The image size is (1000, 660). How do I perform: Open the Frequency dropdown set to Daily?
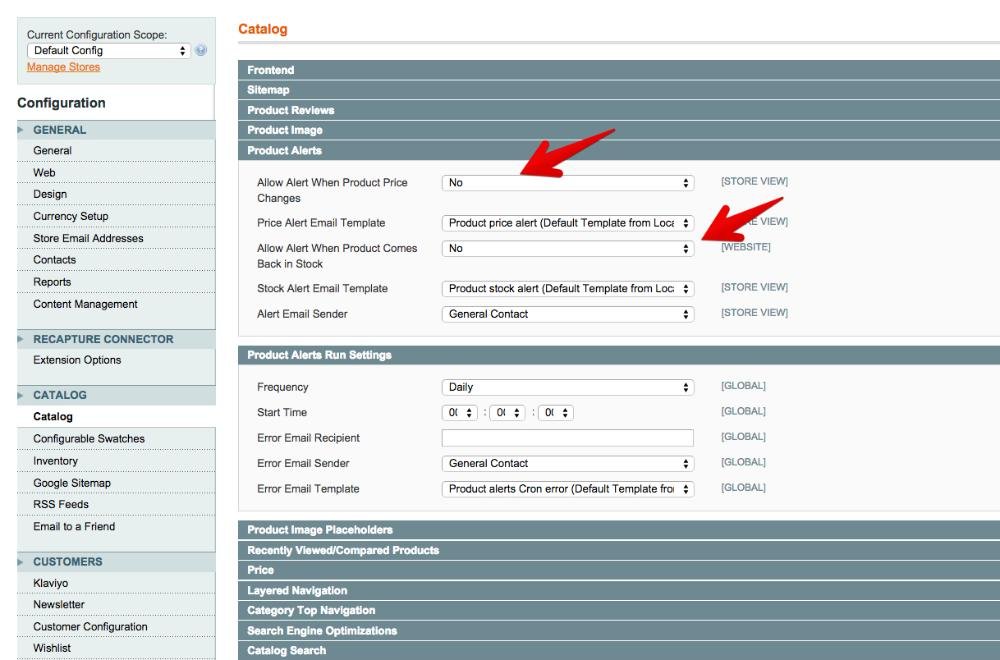pos(567,388)
